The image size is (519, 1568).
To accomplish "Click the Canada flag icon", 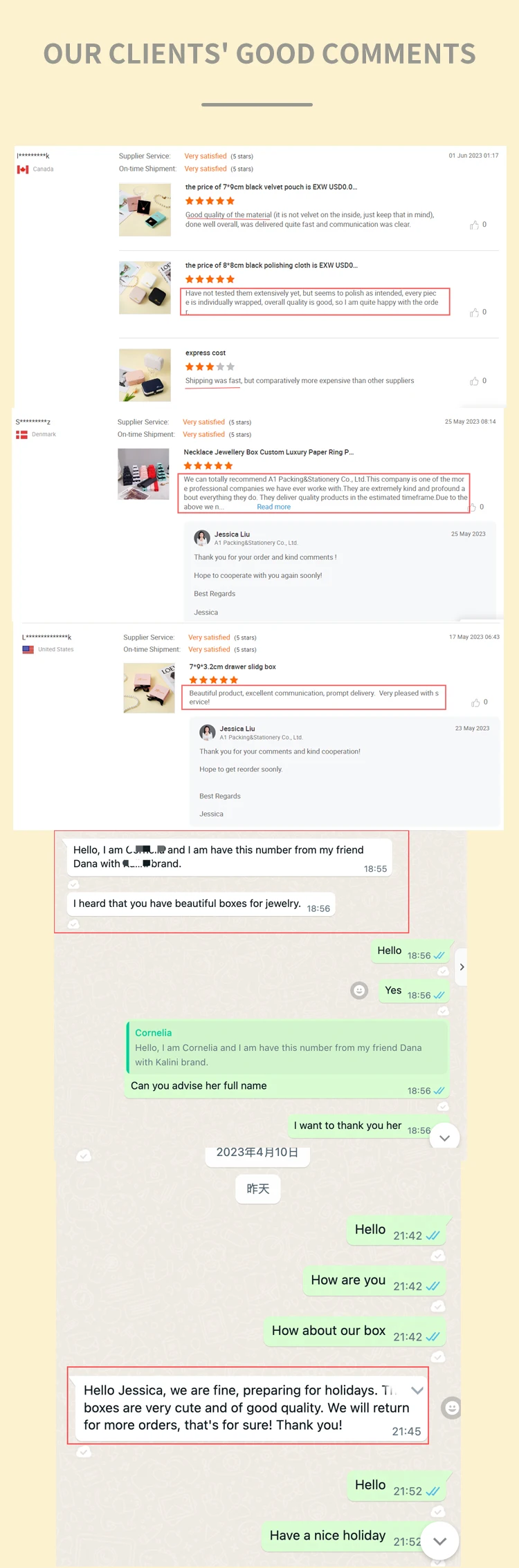I will pyautogui.click(x=23, y=169).
